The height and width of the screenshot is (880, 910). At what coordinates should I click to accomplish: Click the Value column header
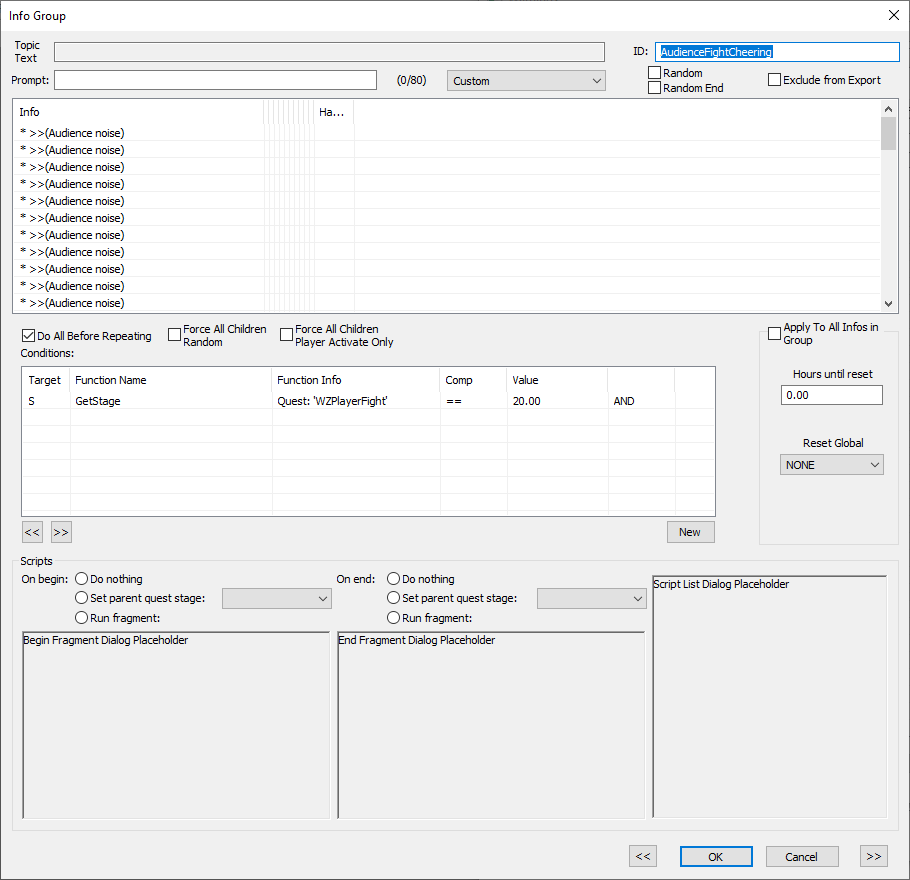[x=557, y=380]
